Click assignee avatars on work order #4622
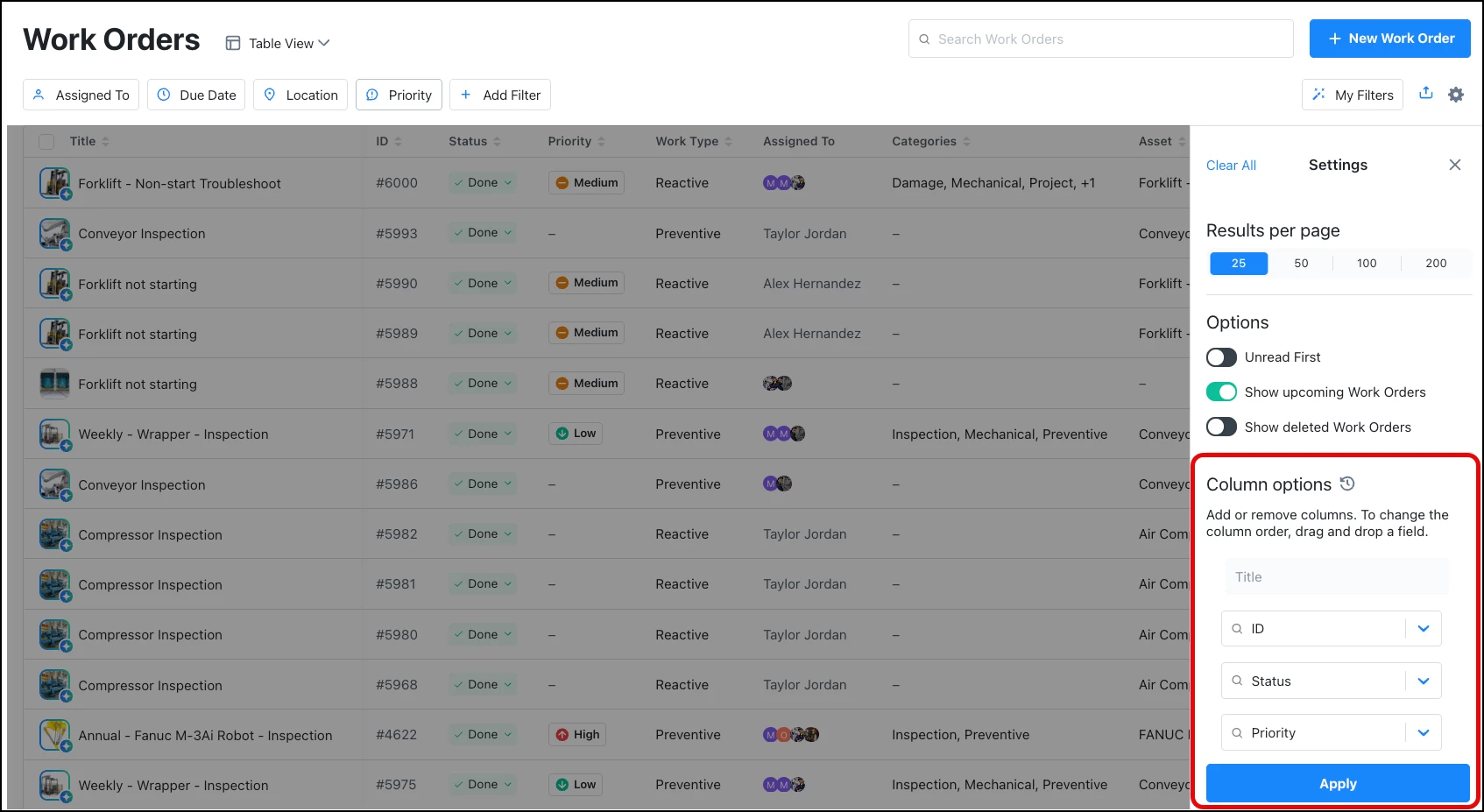Viewport: 1484px width, 812px height. coord(791,735)
